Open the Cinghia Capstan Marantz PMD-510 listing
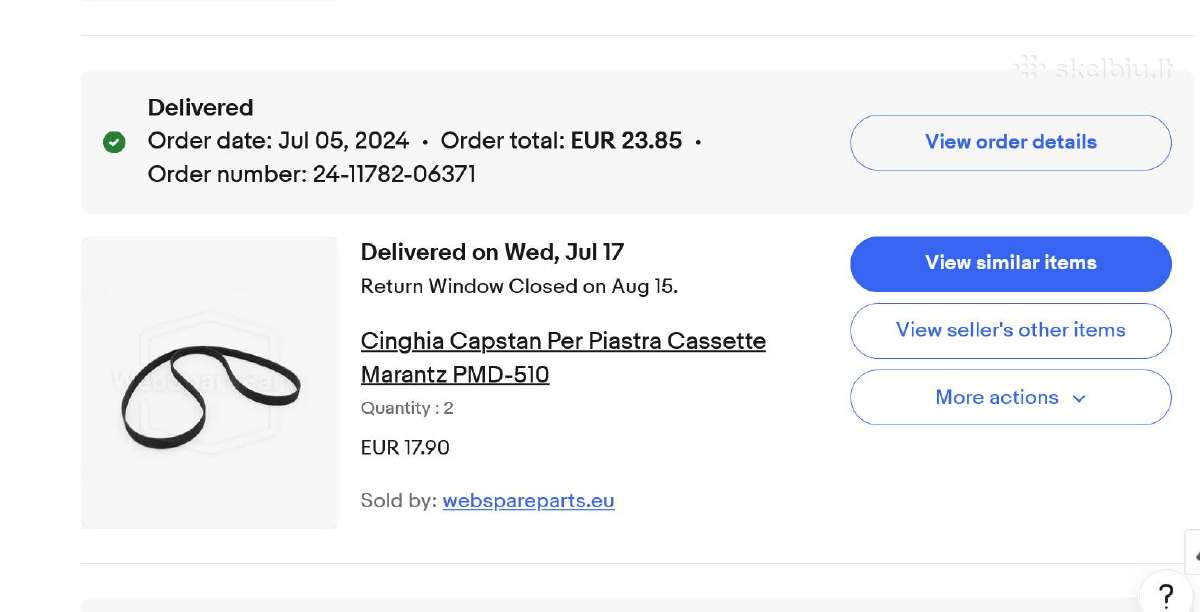The width and height of the screenshot is (1200, 612). [x=563, y=358]
